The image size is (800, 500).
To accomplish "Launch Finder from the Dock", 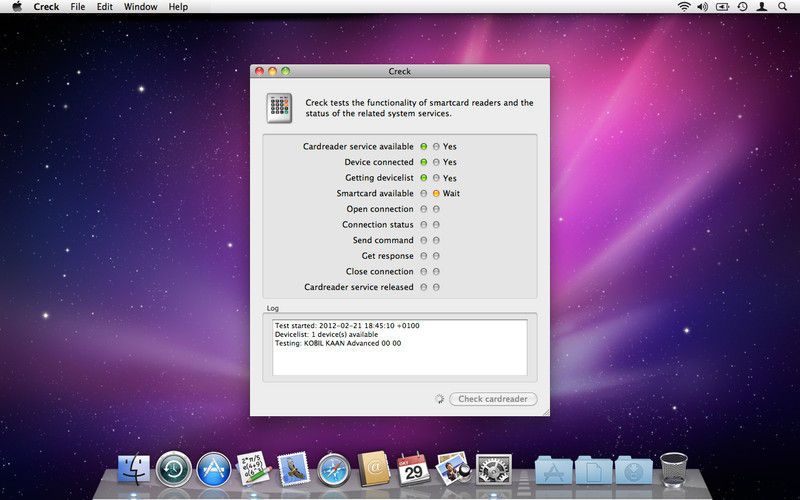I will click(134, 469).
